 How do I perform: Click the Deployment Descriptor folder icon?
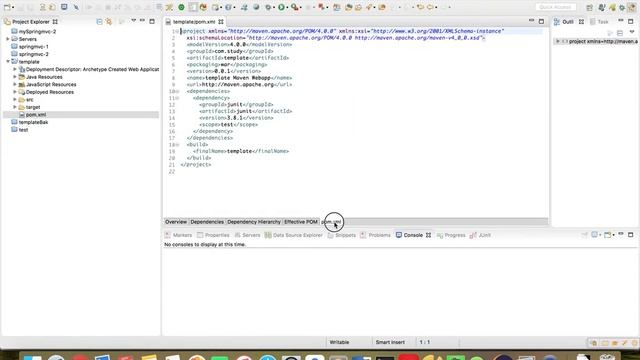[22, 69]
